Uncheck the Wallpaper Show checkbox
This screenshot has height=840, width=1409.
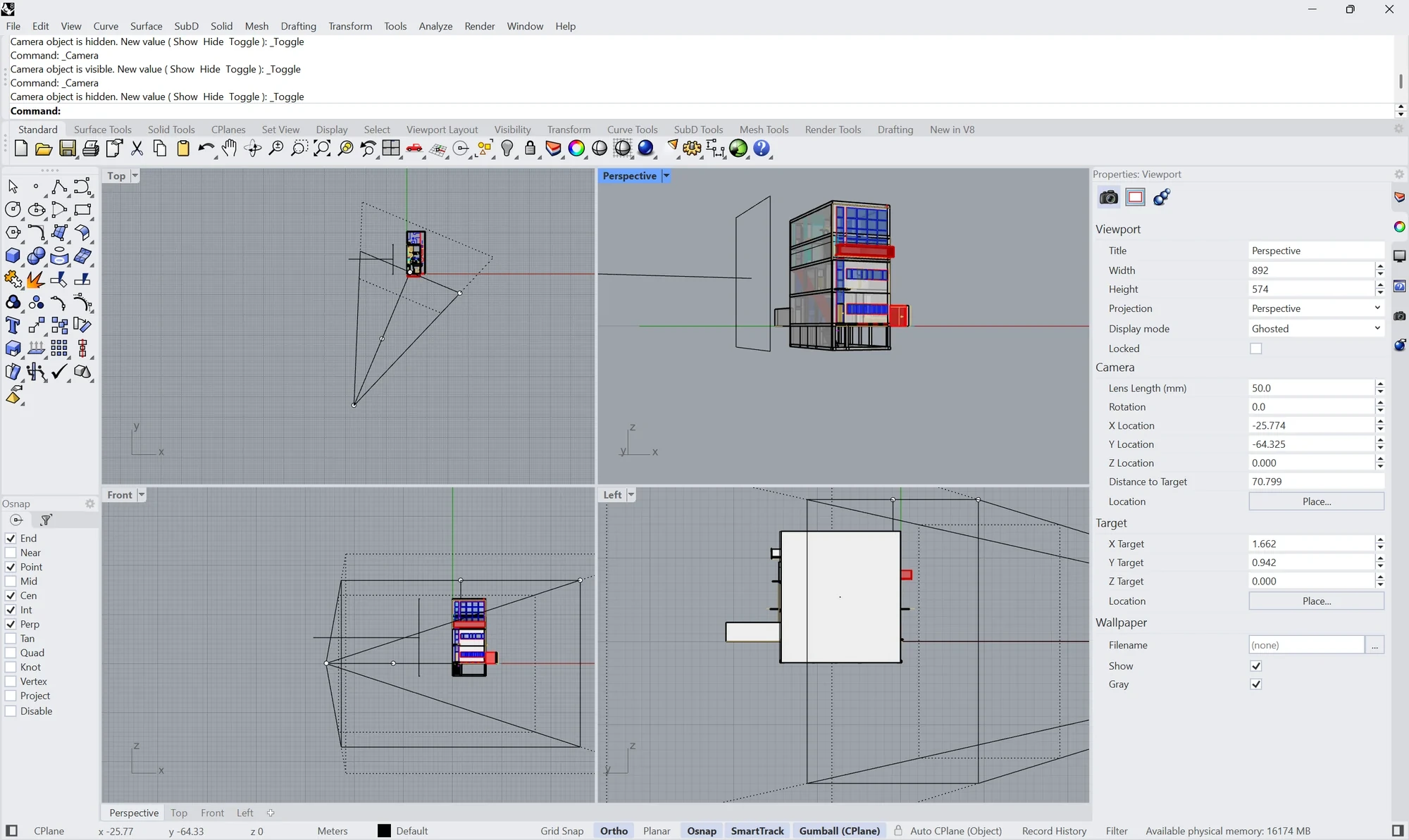tap(1255, 666)
